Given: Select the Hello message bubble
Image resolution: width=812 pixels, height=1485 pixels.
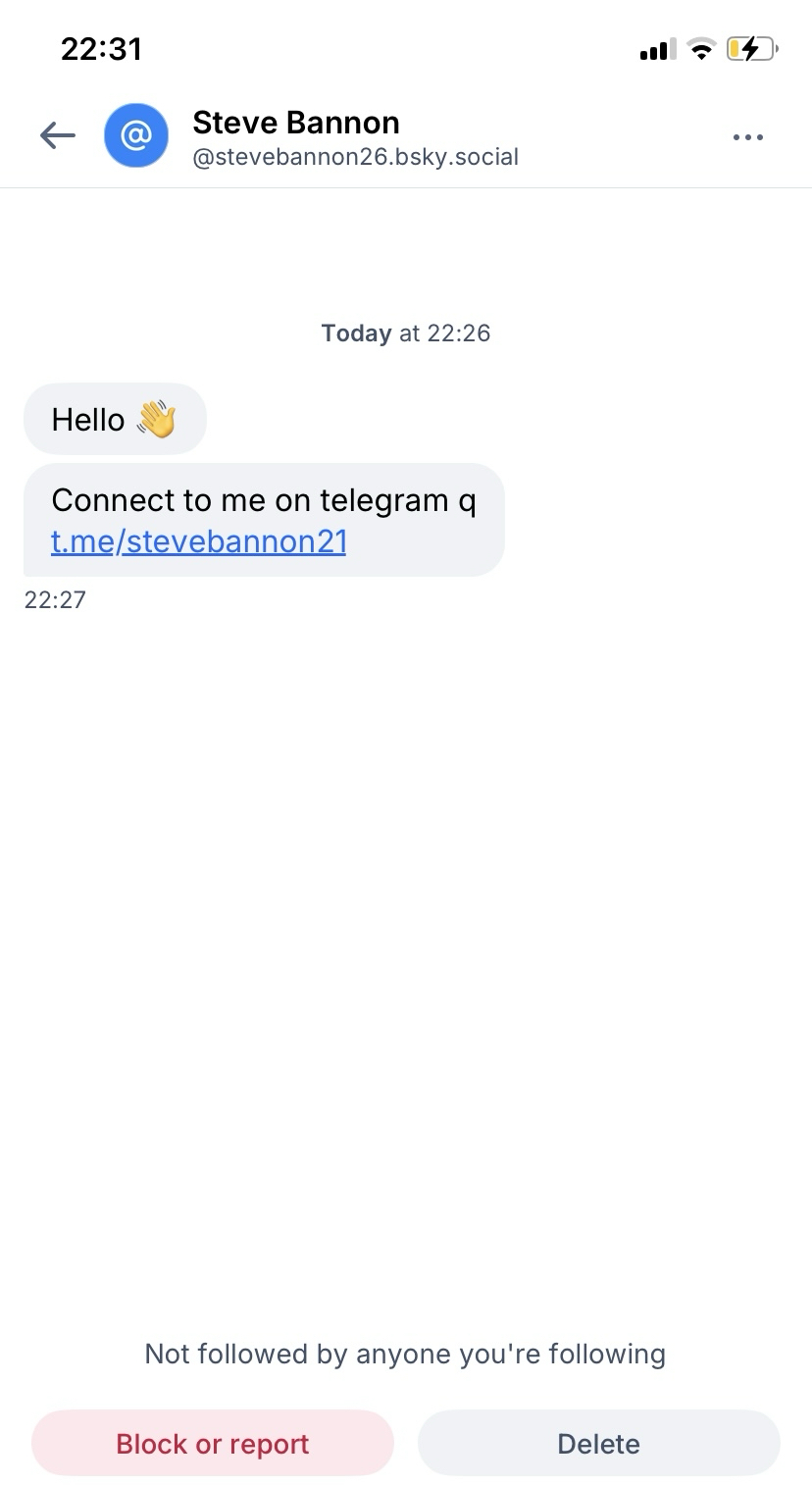Looking at the screenshot, I should click(88, 420).
